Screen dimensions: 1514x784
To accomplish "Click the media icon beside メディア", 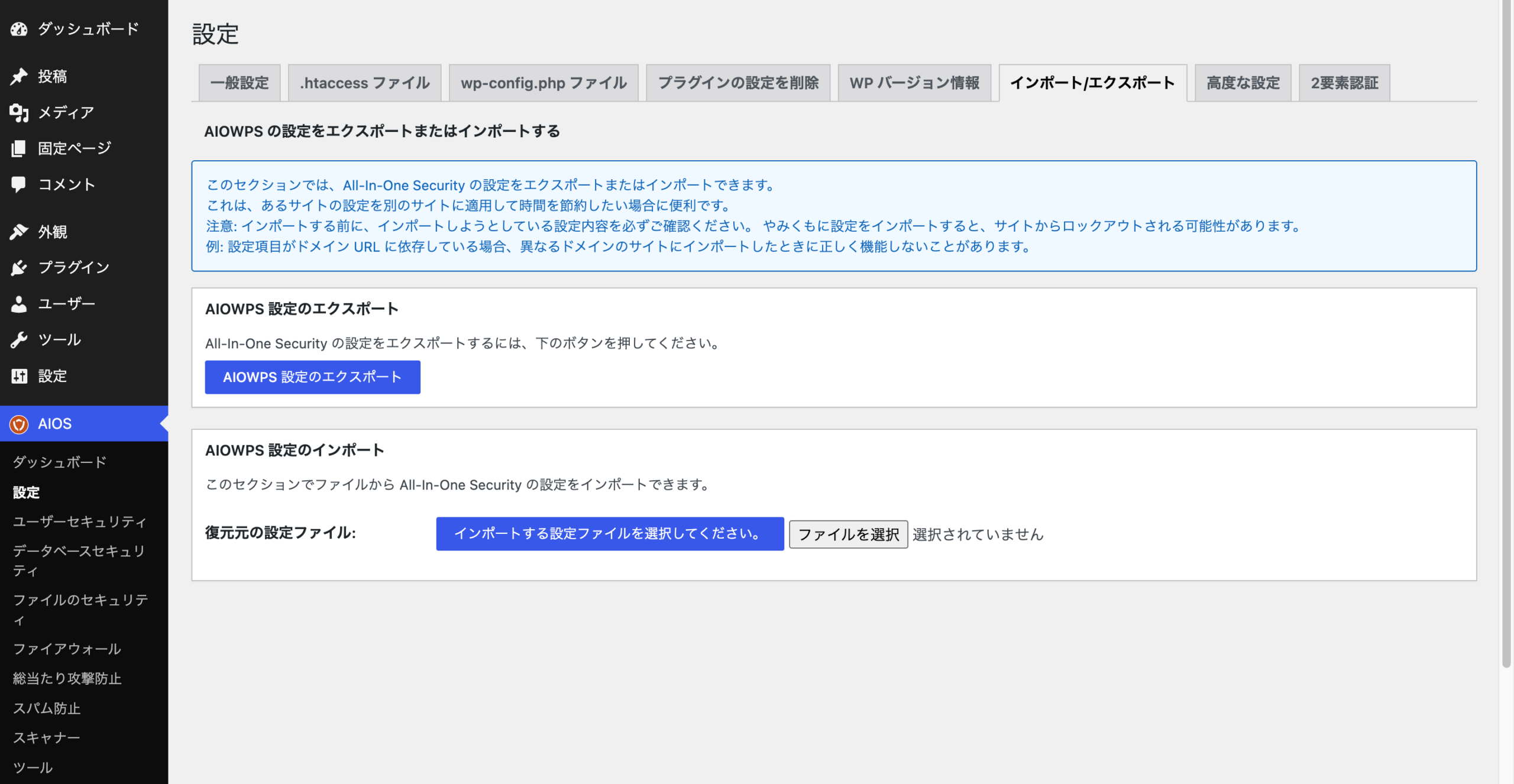I will pyautogui.click(x=19, y=112).
